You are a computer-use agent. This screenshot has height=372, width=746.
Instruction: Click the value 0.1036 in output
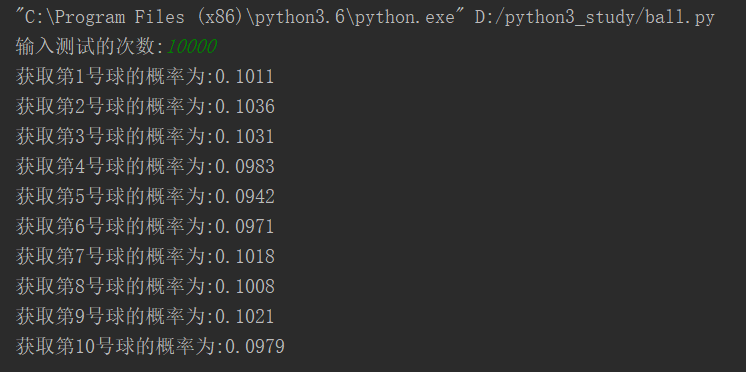(x=245, y=107)
